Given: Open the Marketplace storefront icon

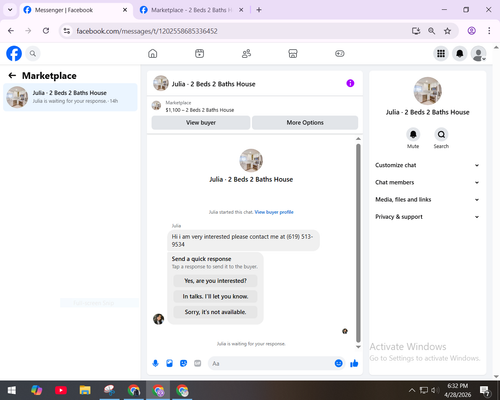Looking at the screenshot, I should (x=293, y=53).
